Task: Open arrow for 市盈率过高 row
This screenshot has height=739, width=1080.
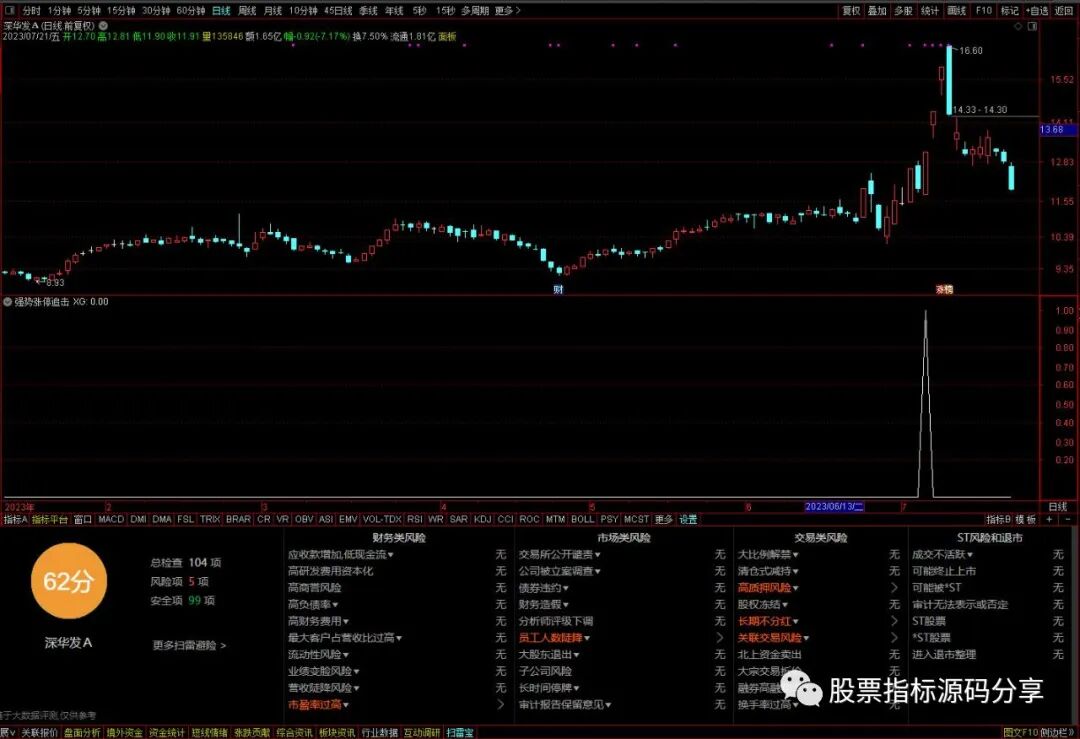Action: pos(501,705)
